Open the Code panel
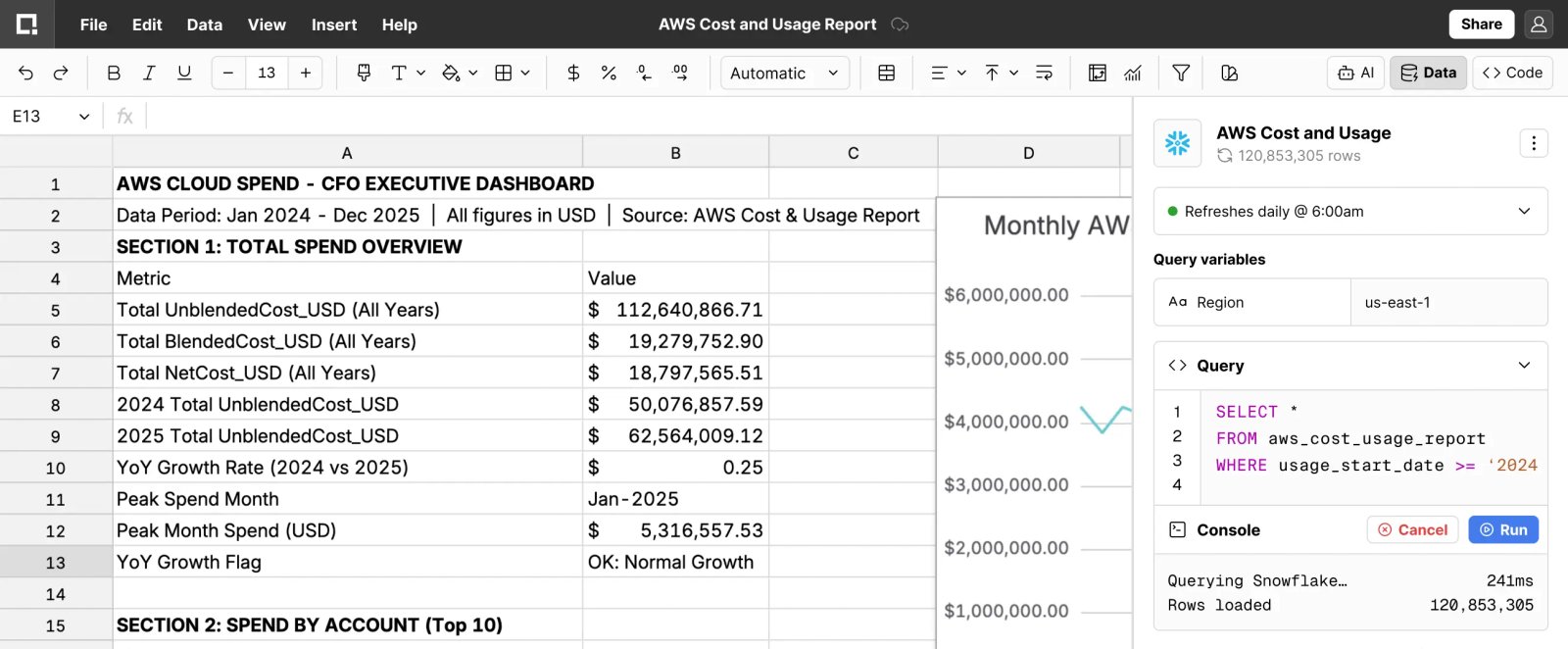 [x=1512, y=73]
